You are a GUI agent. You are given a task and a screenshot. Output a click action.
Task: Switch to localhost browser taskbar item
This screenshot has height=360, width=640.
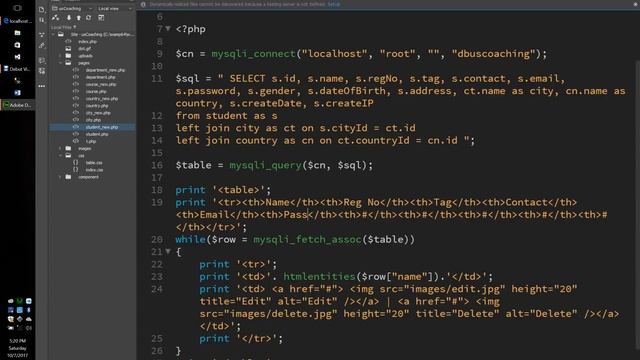17,21
